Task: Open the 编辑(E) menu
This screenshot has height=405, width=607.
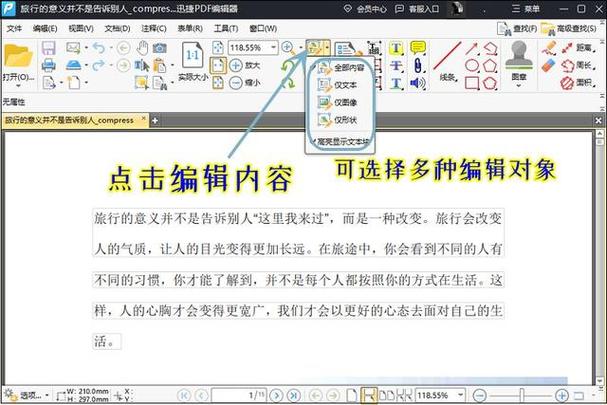Action: coord(45,28)
